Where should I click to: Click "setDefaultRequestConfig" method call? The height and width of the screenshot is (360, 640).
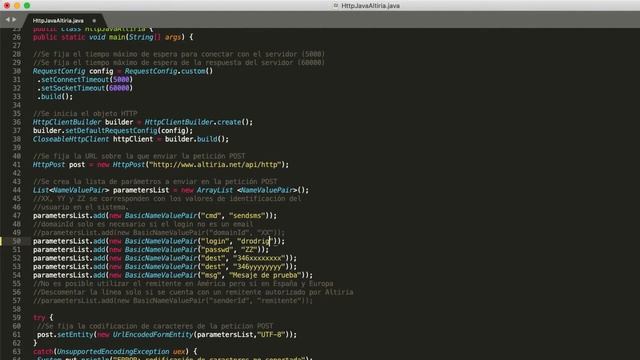pos(111,131)
